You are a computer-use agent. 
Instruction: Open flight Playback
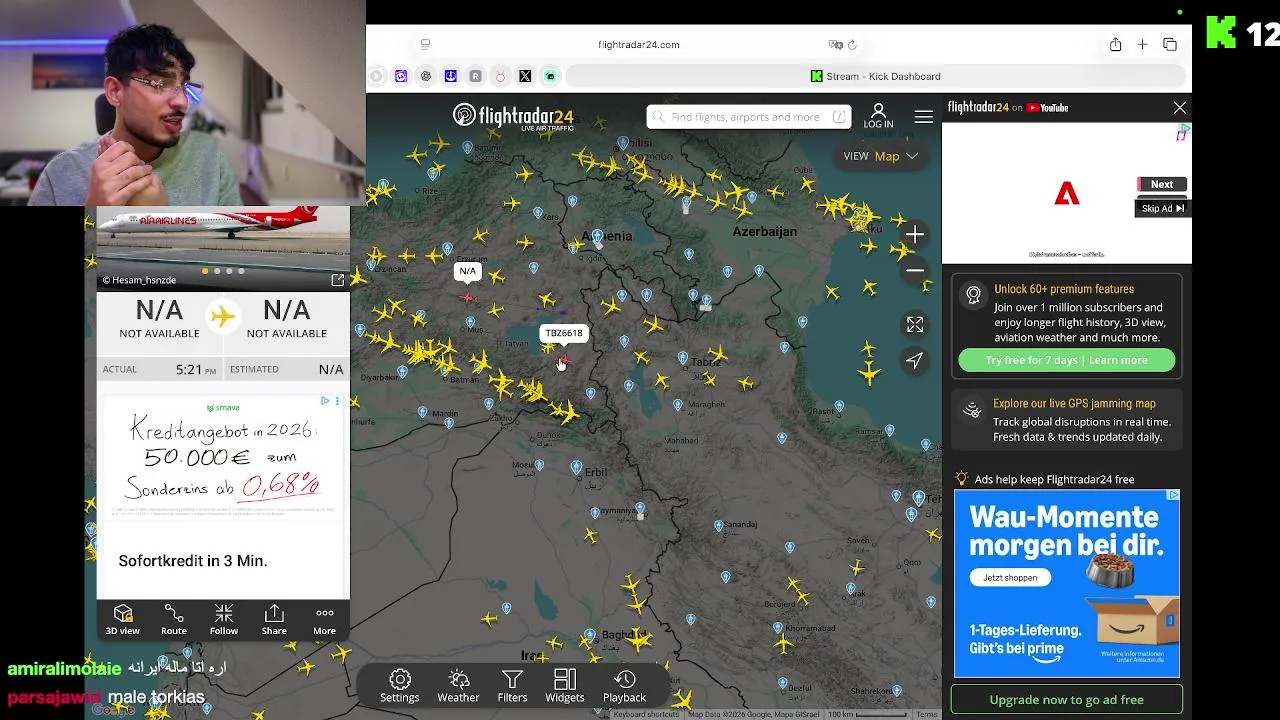[624, 686]
